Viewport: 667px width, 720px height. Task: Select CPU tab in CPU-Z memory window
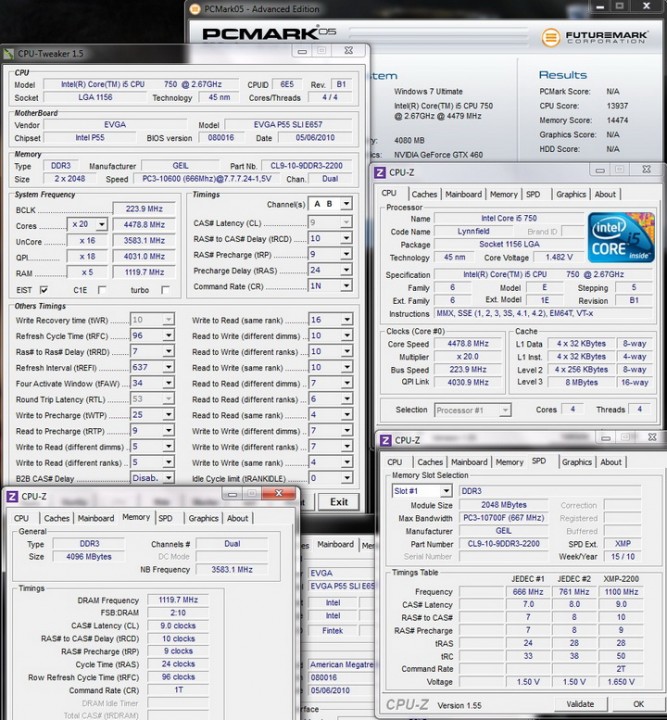click(21, 518)
